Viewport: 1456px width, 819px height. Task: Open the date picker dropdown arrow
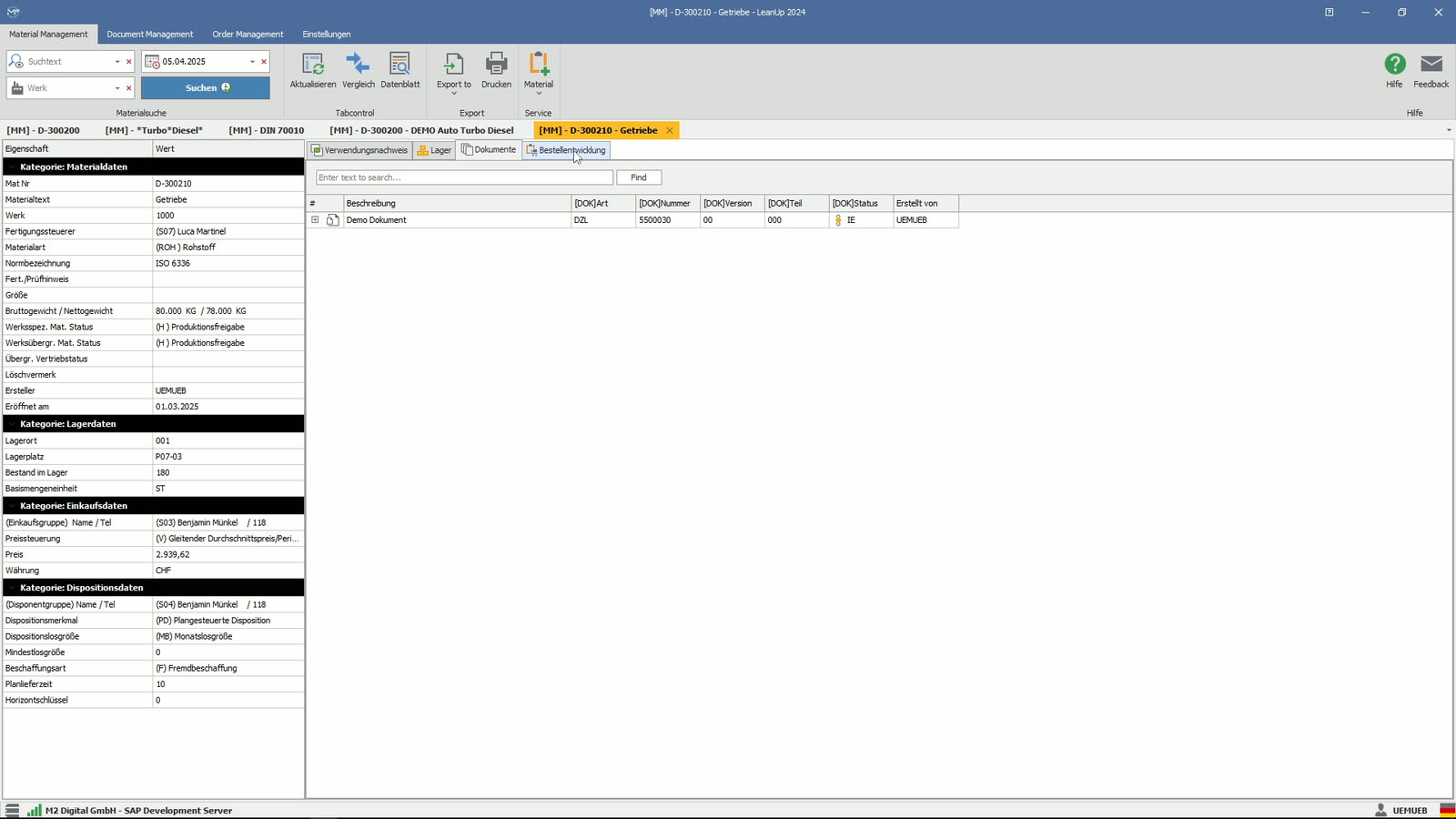coord(253,62)
